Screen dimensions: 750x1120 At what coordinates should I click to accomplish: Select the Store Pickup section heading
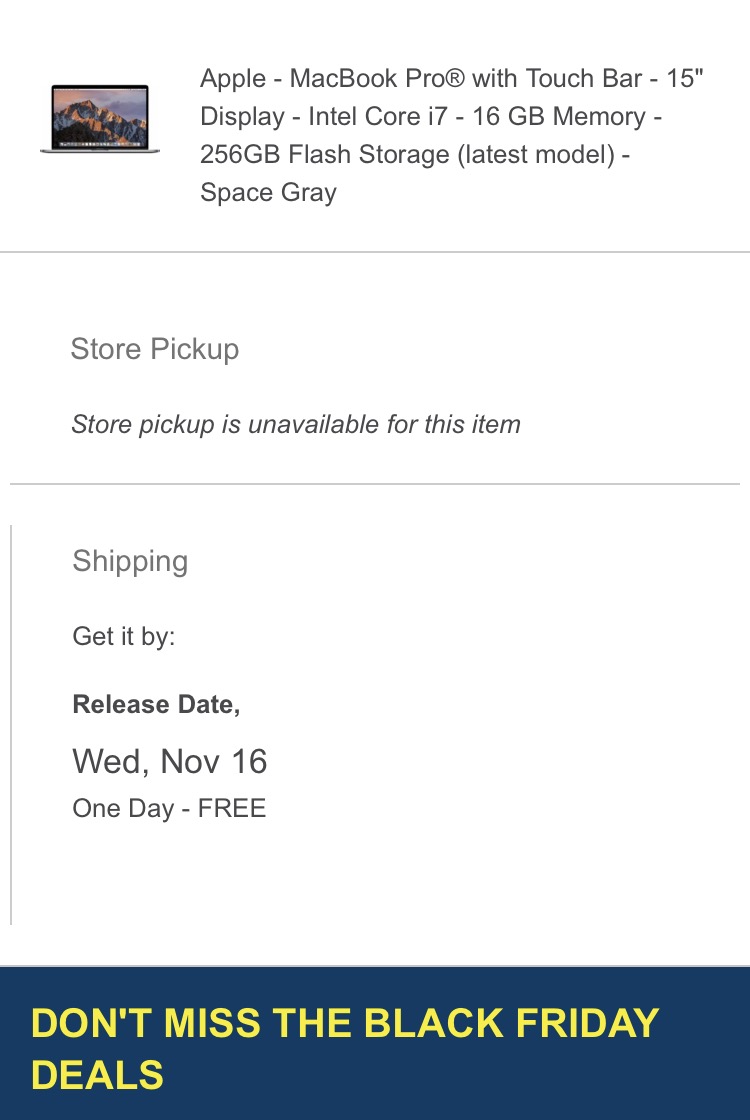pyautogui.click(x=154, y=349)
